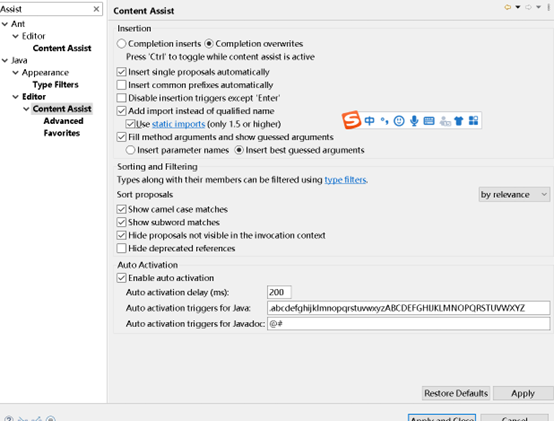Click the Sogou input method S logo
Image resolution: width=554 pixels, height=421 pixels.
351,120
